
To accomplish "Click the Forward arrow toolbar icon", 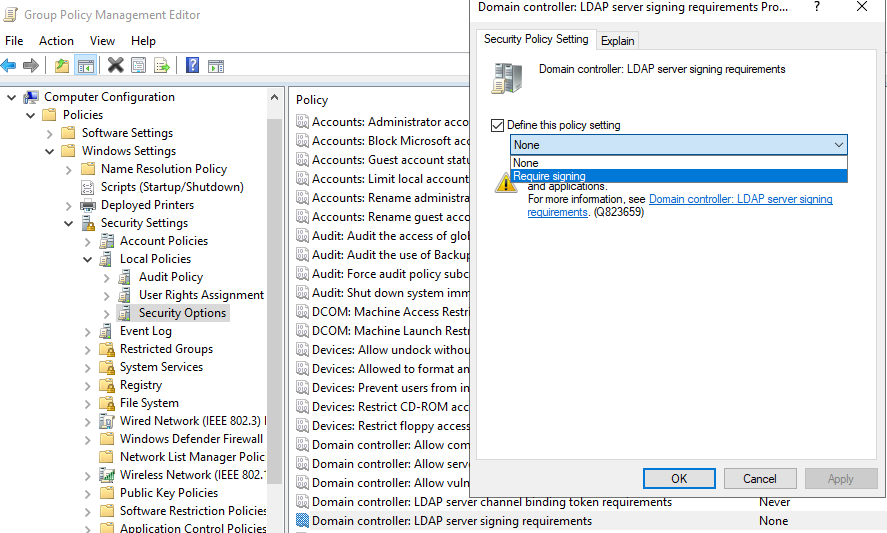I will (x=31, y=66).
